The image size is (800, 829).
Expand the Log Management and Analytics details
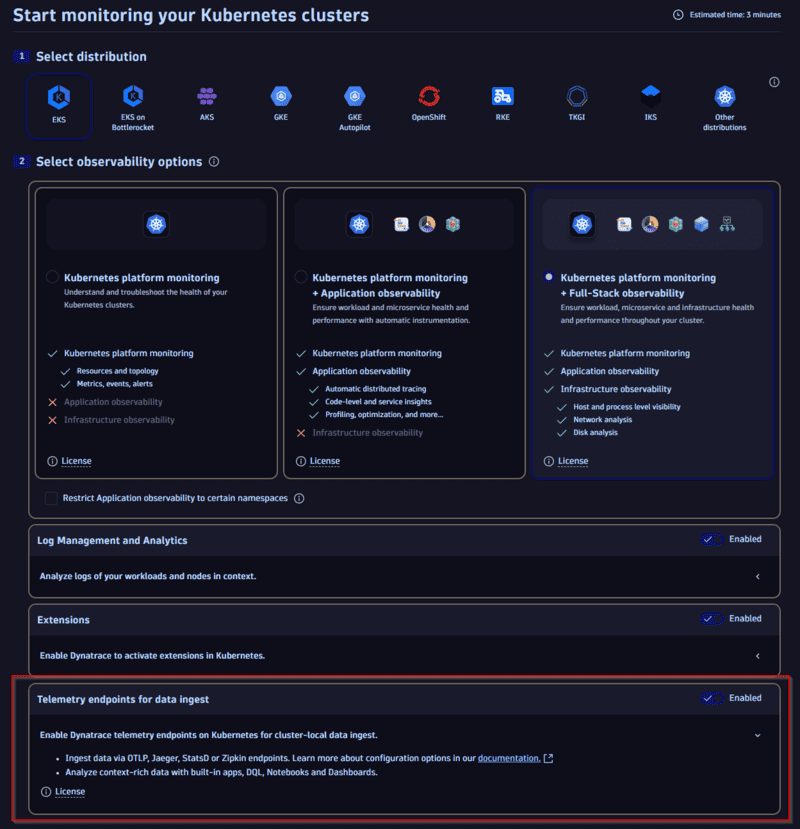(758, 575)
